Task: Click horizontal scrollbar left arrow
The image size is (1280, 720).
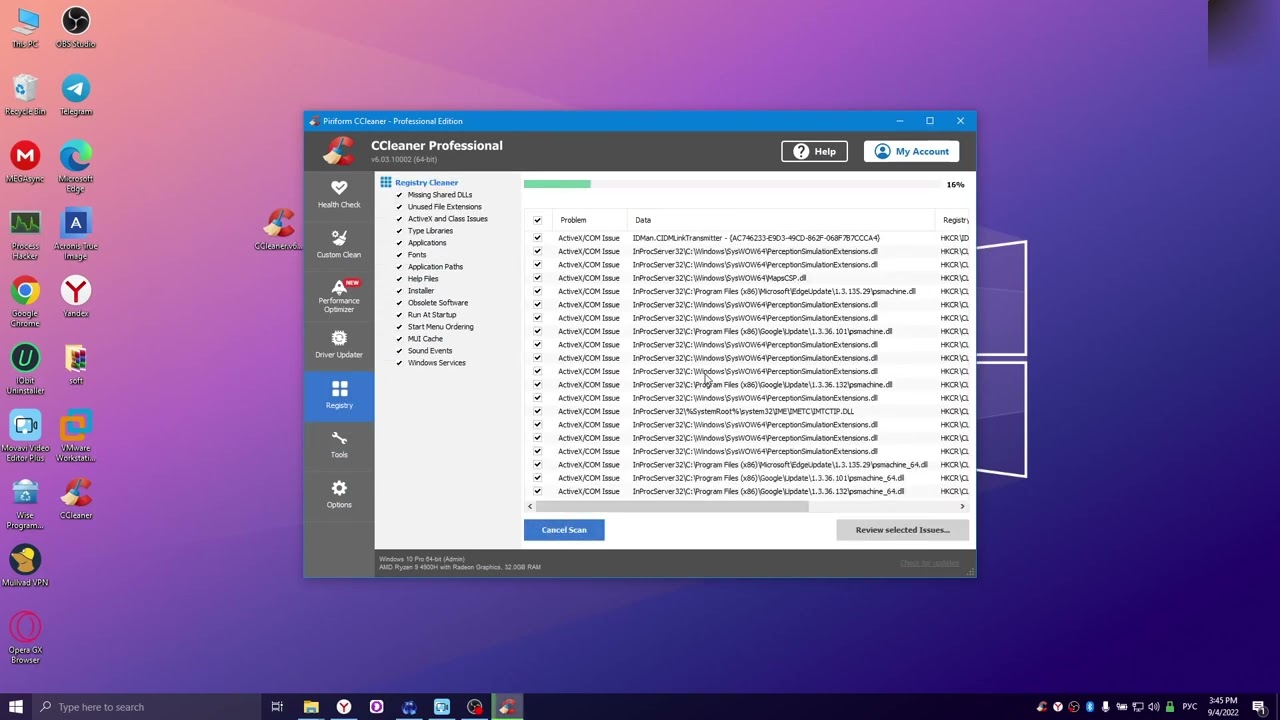Action: pos(530,506)
